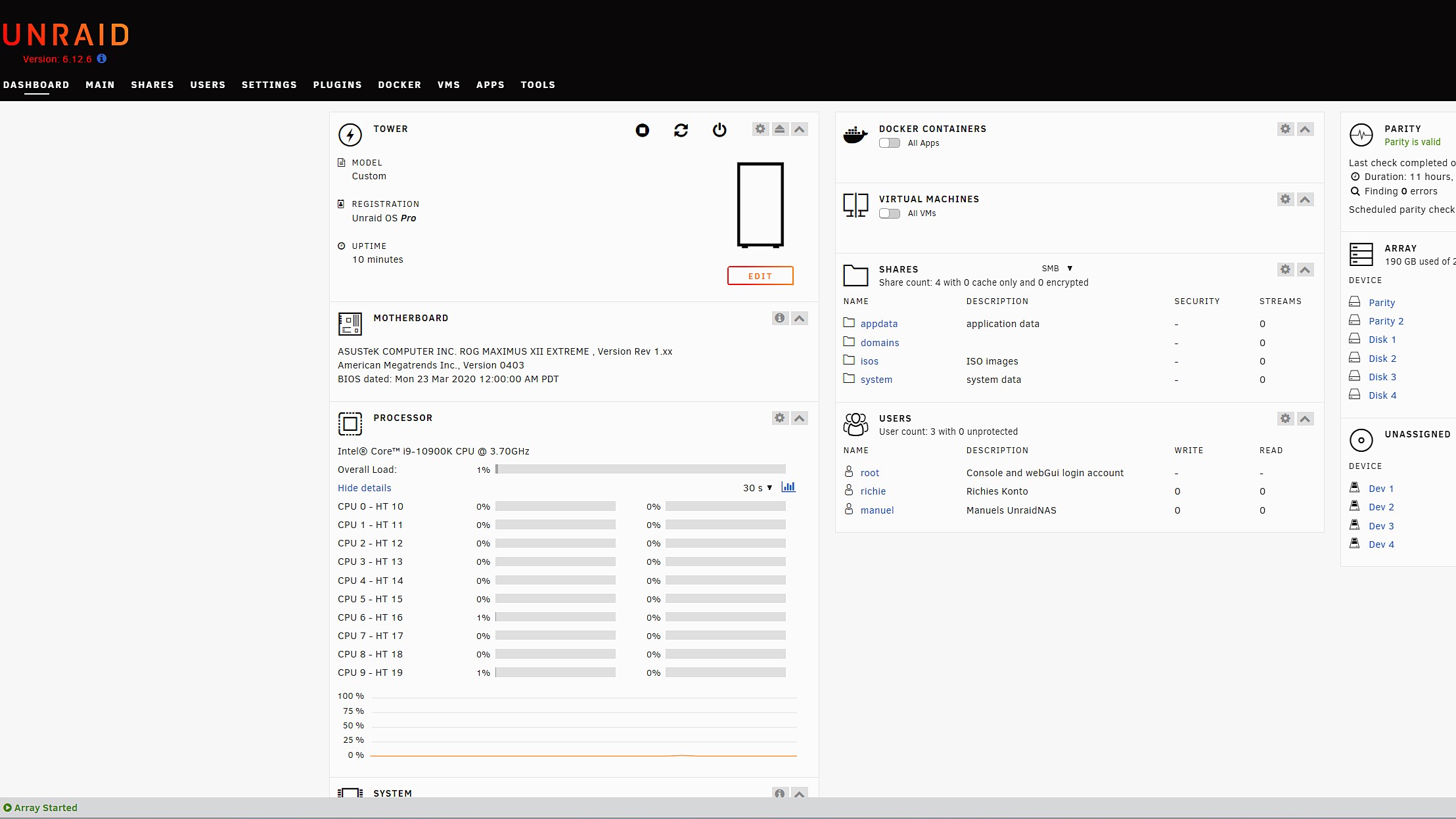Click the stop array icon in Tower panel
The height and width of the screenshot is (819, 1456).
642,130
